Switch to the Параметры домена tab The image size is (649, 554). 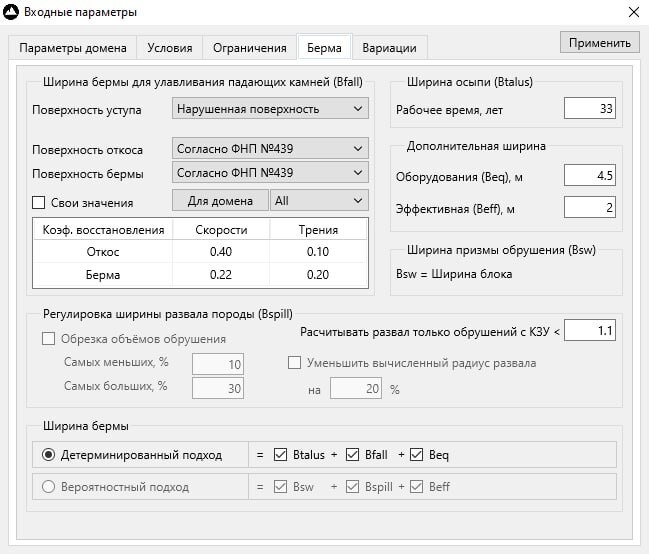point(73,48)
